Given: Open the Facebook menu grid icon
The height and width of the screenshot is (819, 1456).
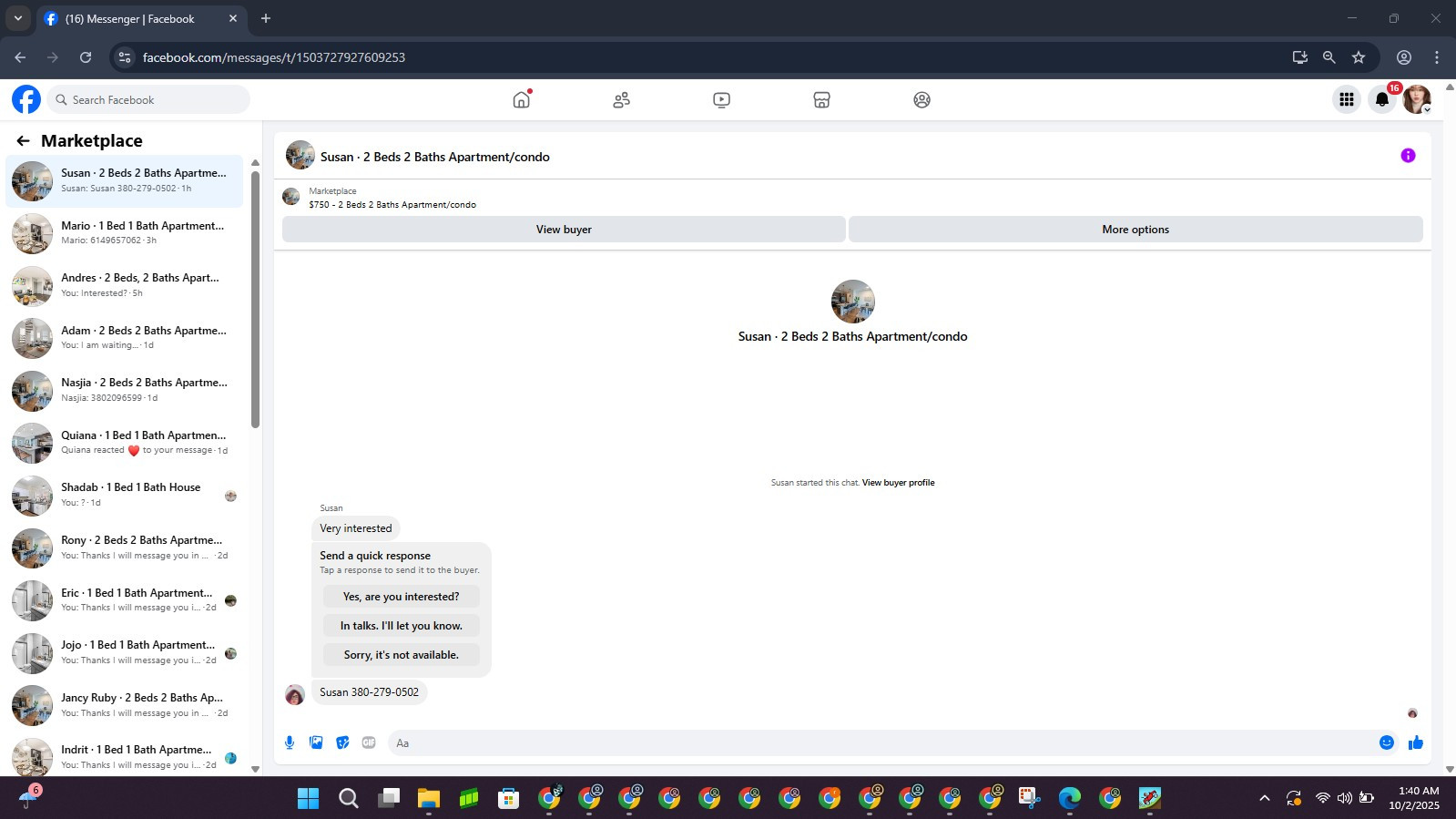Looking at the screenshot, I should pyautogui.click(x=1346, y=100).
